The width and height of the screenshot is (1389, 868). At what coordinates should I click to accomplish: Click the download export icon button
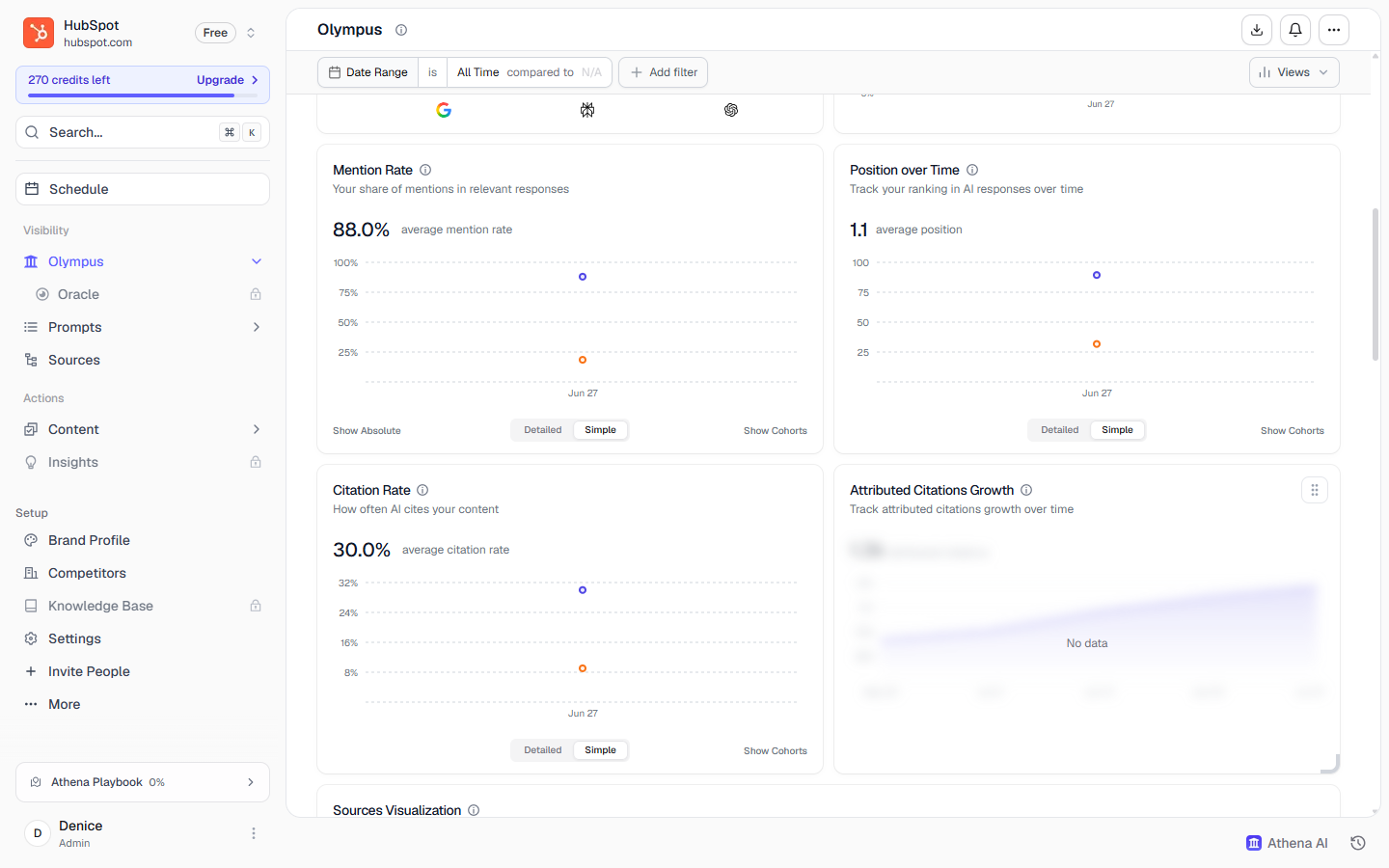pos(1257,30)
